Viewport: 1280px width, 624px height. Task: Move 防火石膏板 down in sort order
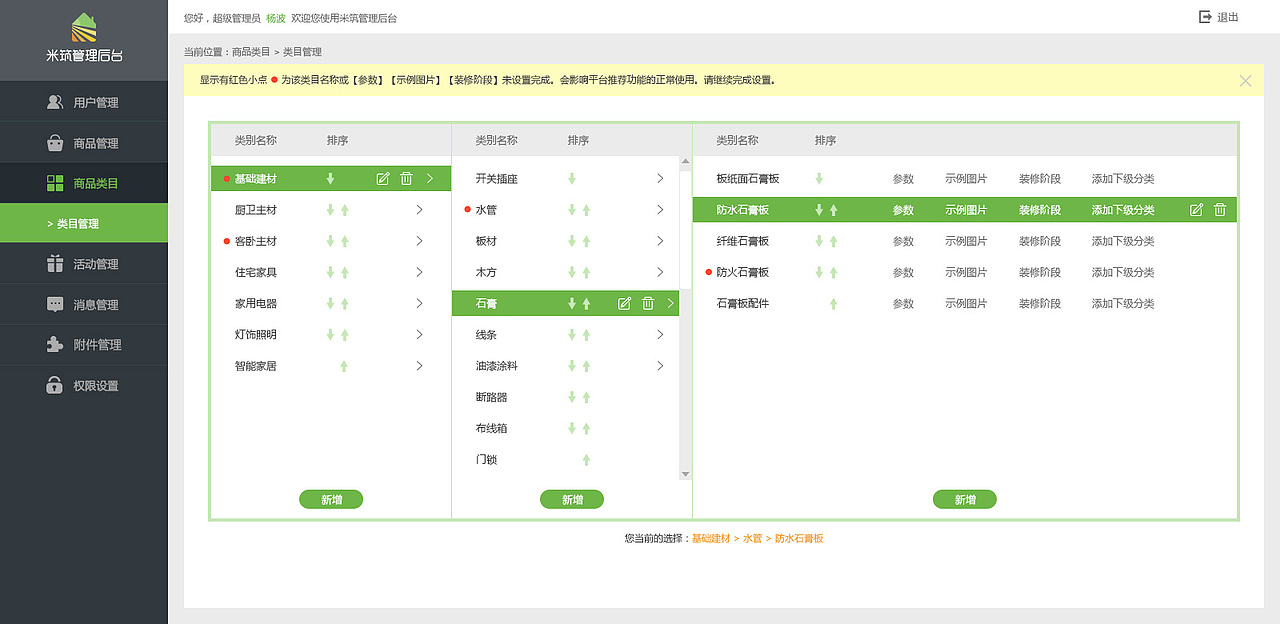819,272
